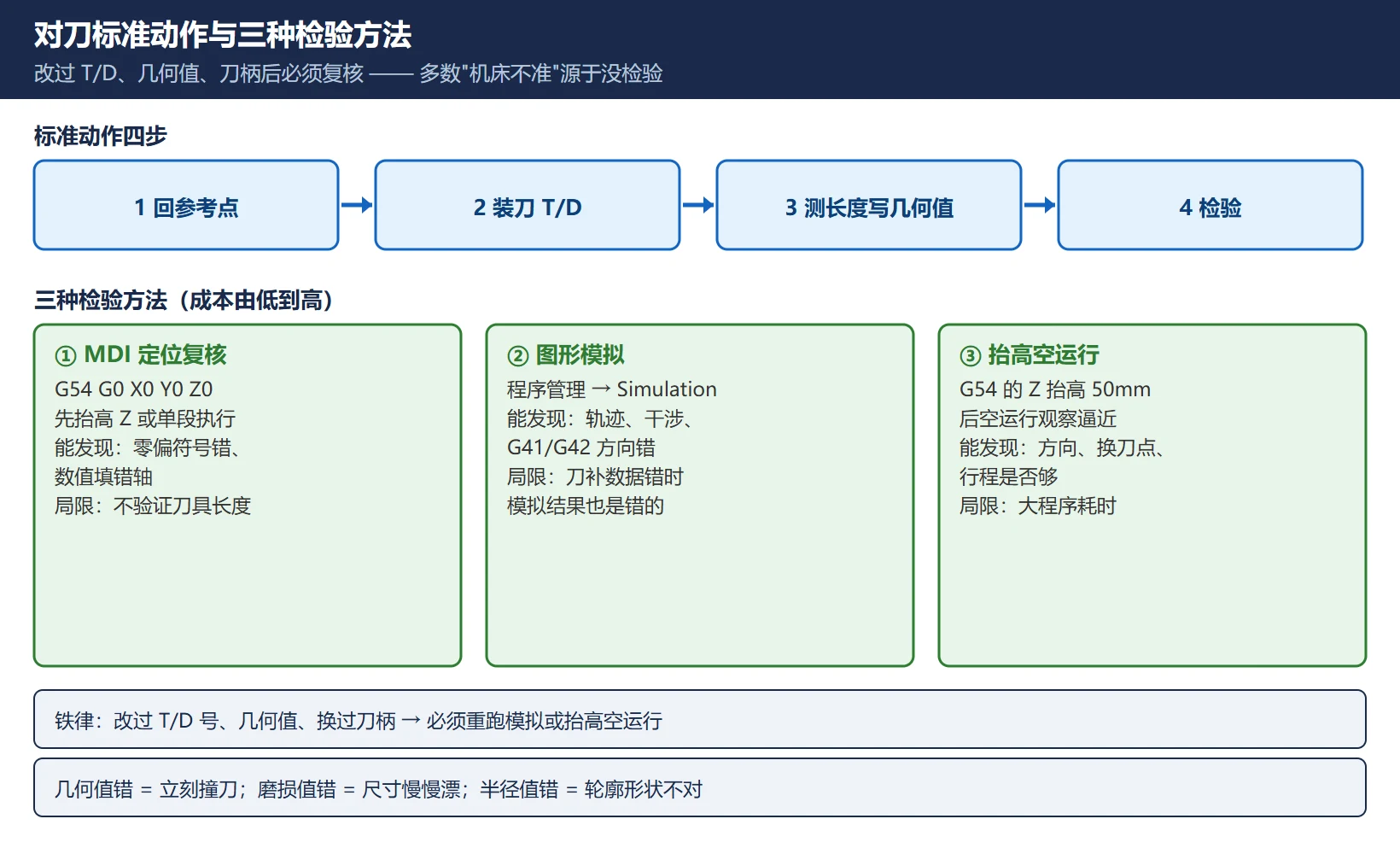Click the line 模拟结果也是错的
The image size is (1400, 854).
pos(586,506)
